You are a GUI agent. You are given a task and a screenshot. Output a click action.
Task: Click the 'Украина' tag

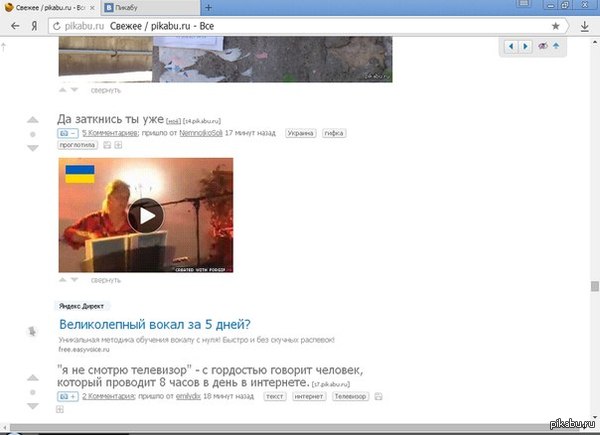click(x=301, y=132)
